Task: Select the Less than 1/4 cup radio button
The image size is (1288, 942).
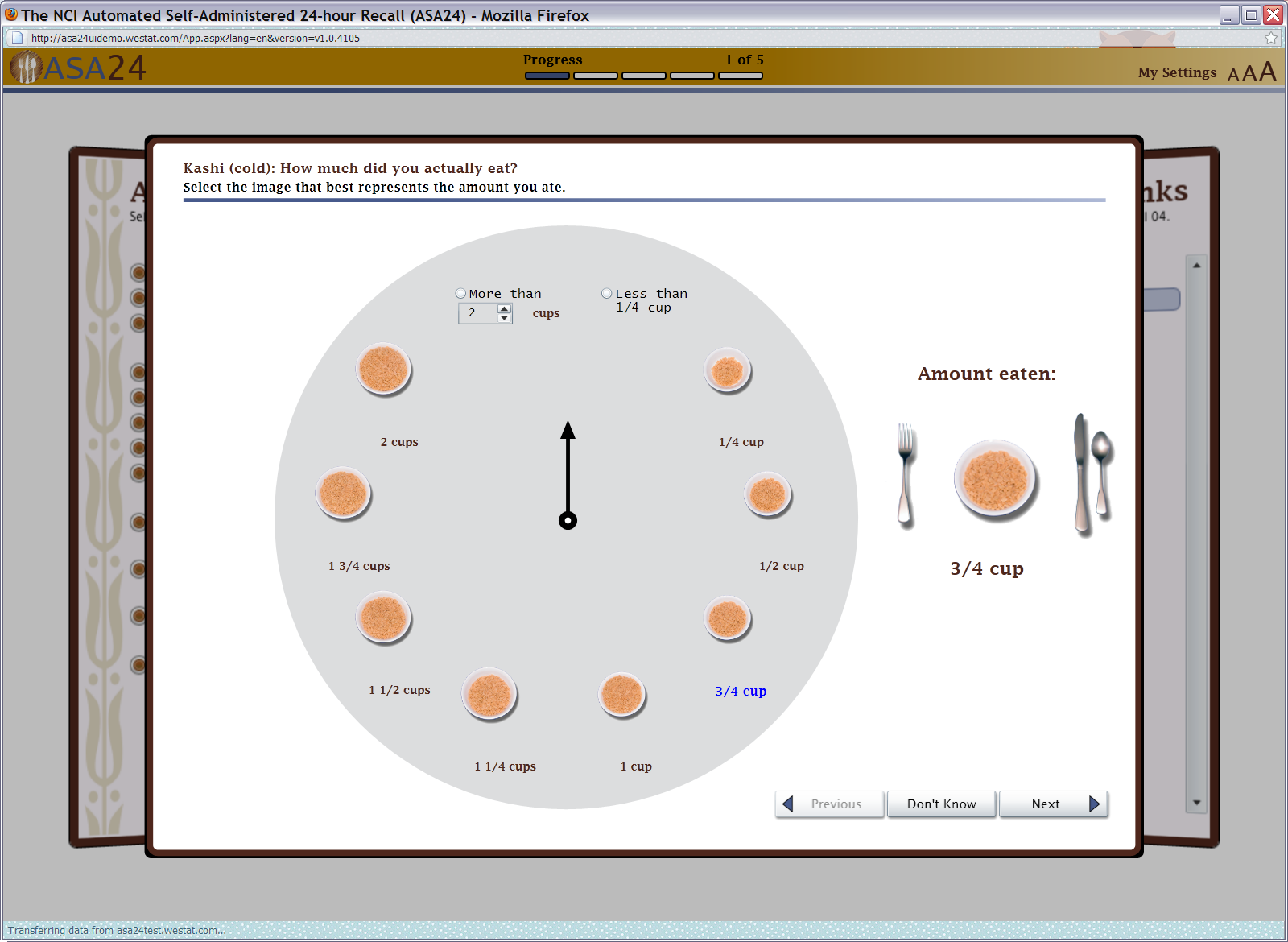Action: coord(607,294)
